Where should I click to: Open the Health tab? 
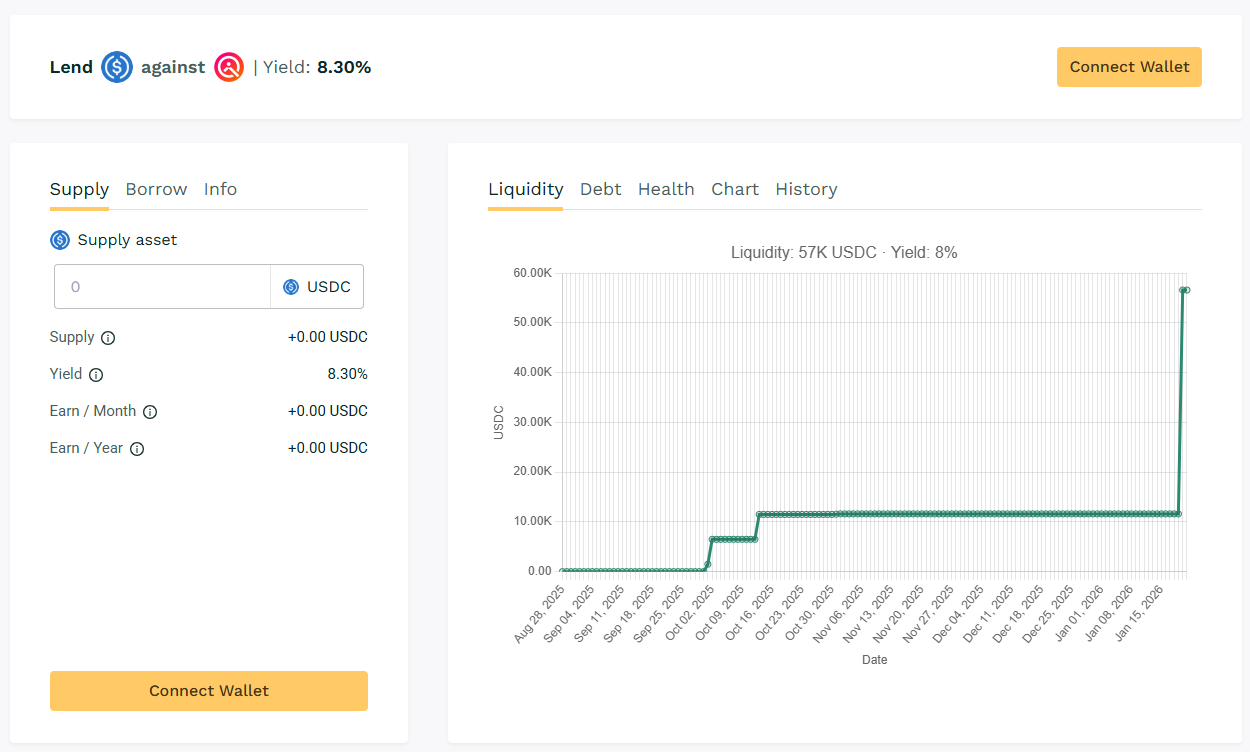pos(666,189)
